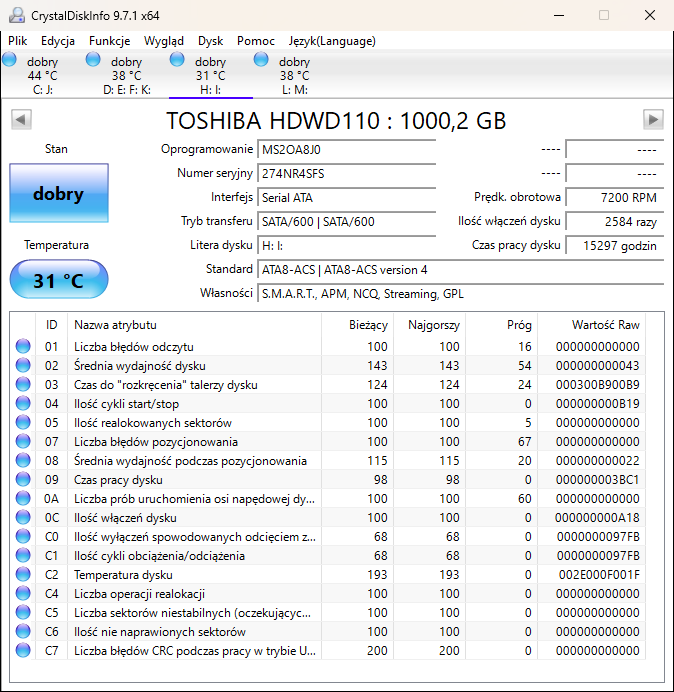Viewport: 674px width, 692px height.
Task: Select the L: M: disk status orb
Action: [x=262, y=60]
